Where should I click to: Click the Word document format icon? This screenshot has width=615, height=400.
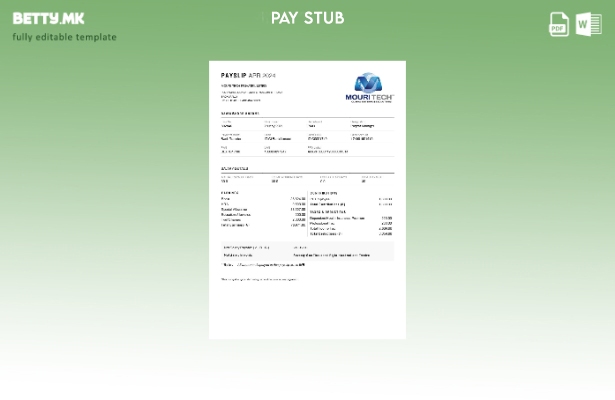point(589,25)
